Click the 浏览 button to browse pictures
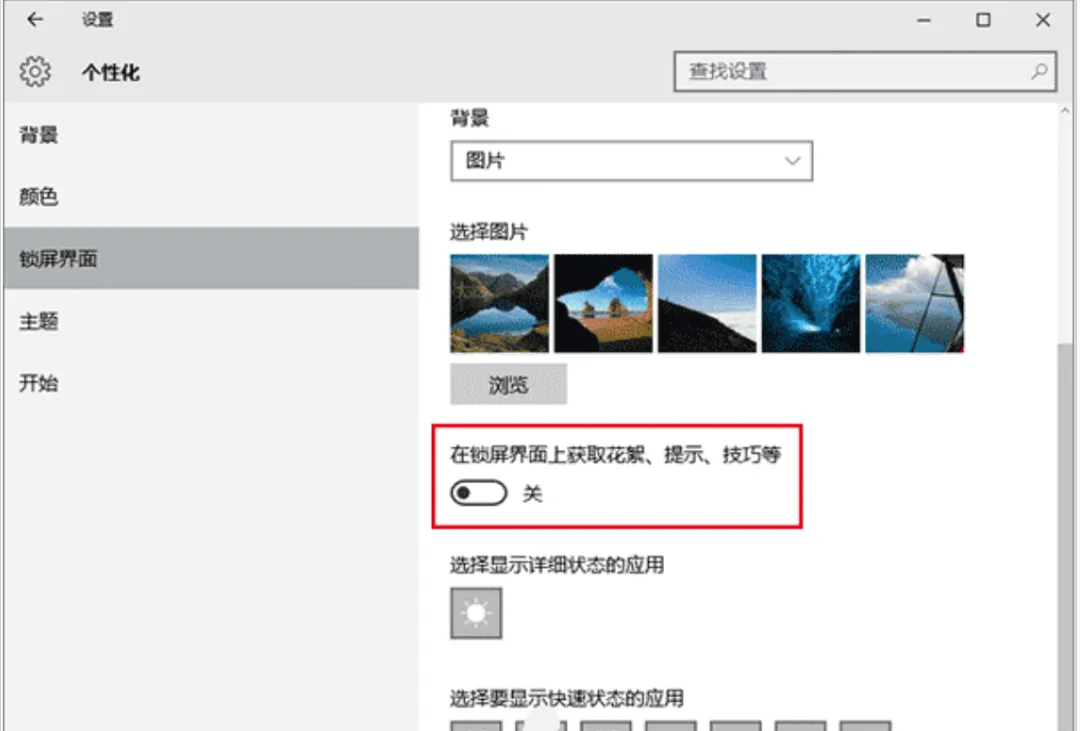This screenshot has height=731, width=1080. point(508,384)
